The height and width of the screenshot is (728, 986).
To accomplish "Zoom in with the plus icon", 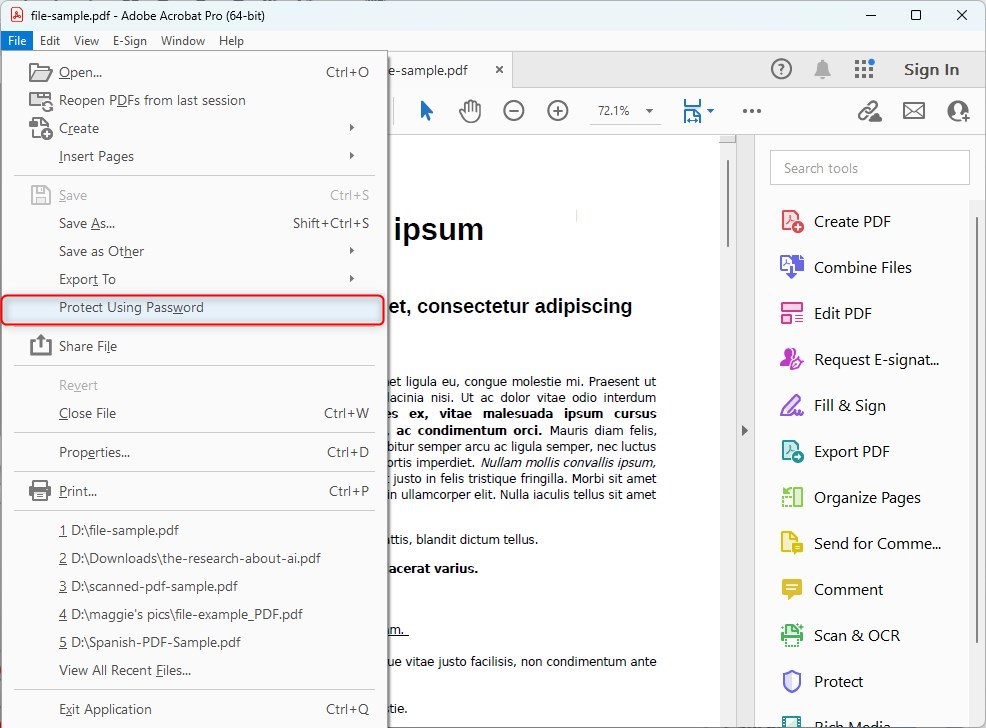I will pos(558,111).
